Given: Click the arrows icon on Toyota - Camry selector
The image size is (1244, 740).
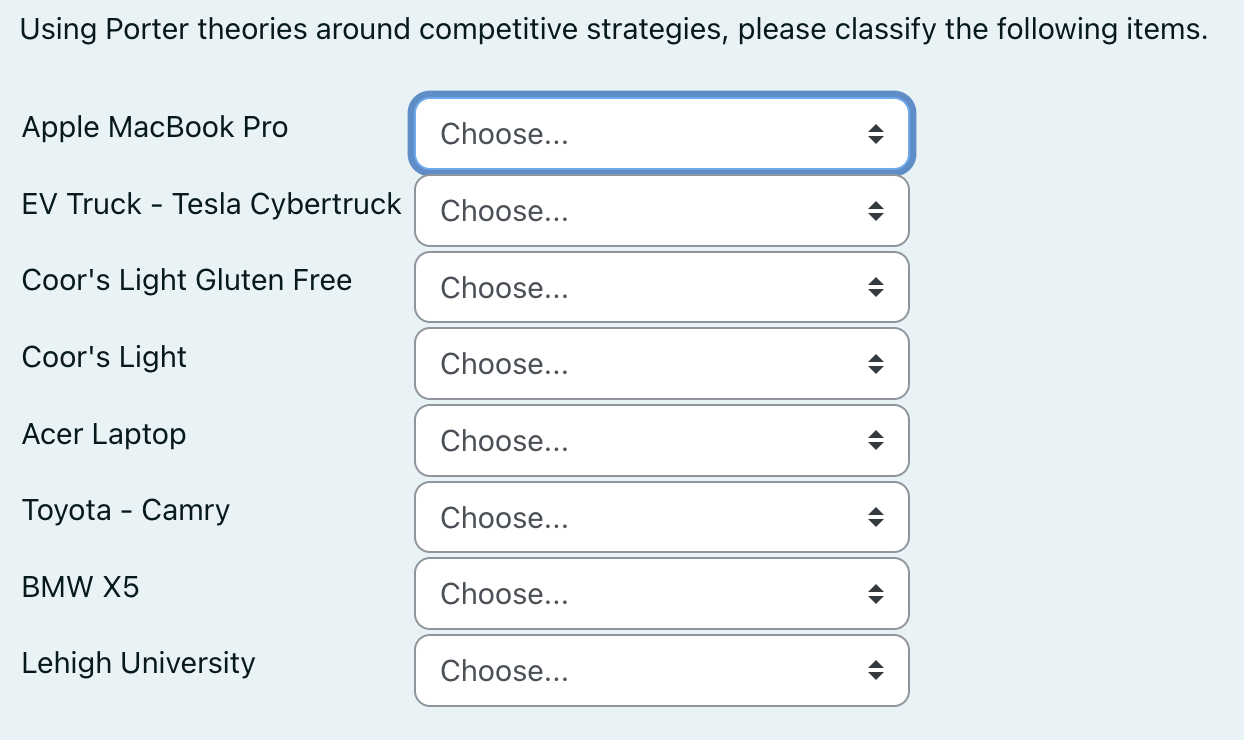Looking at the screenshot, I should pyautogui.click(x=875, y=517).
